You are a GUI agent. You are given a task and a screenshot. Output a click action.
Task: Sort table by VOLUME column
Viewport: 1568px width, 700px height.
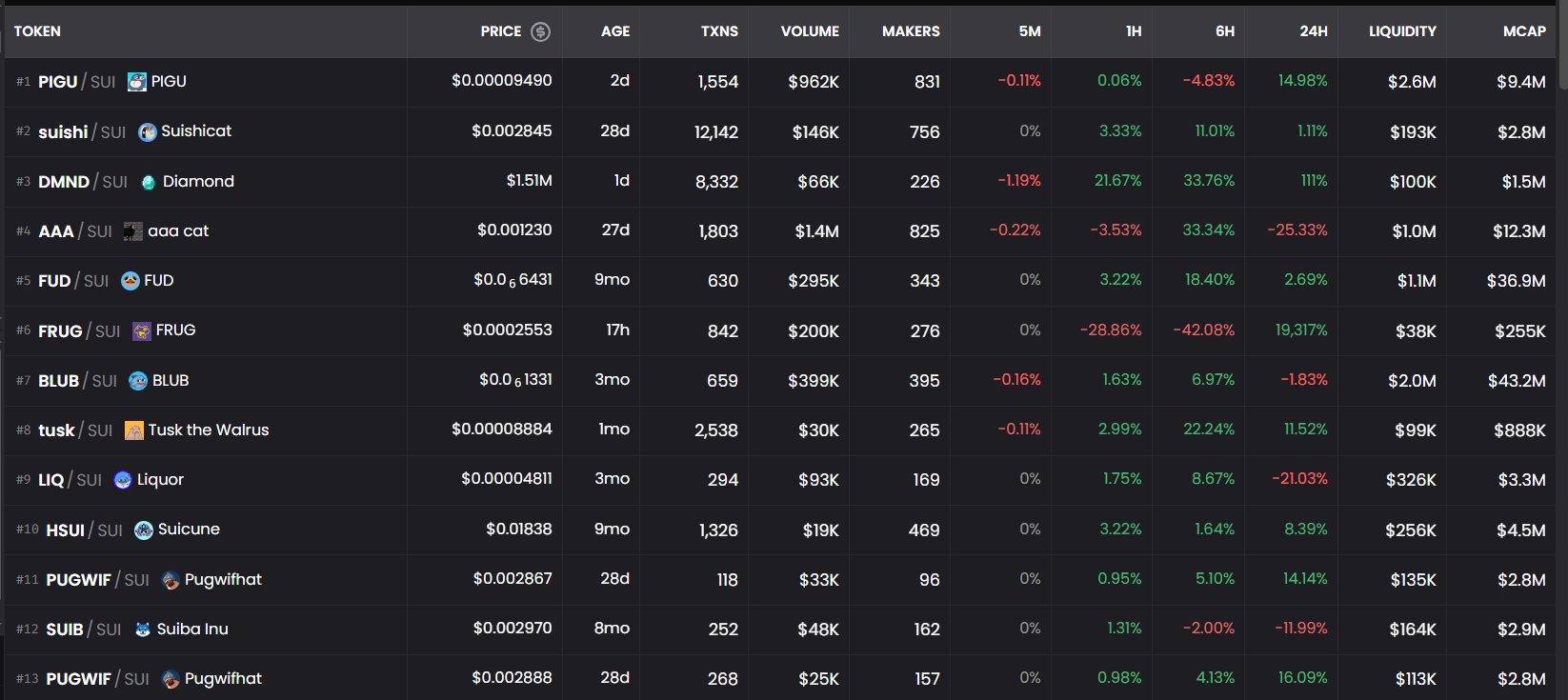(x=810, y=31)
